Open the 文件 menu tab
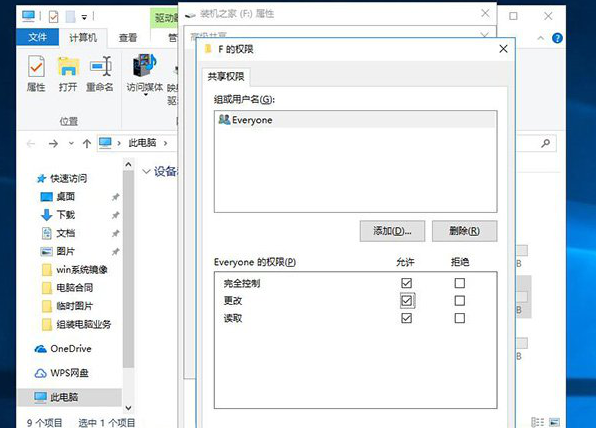Screen dimensions: 596x428 coord(37,37)
